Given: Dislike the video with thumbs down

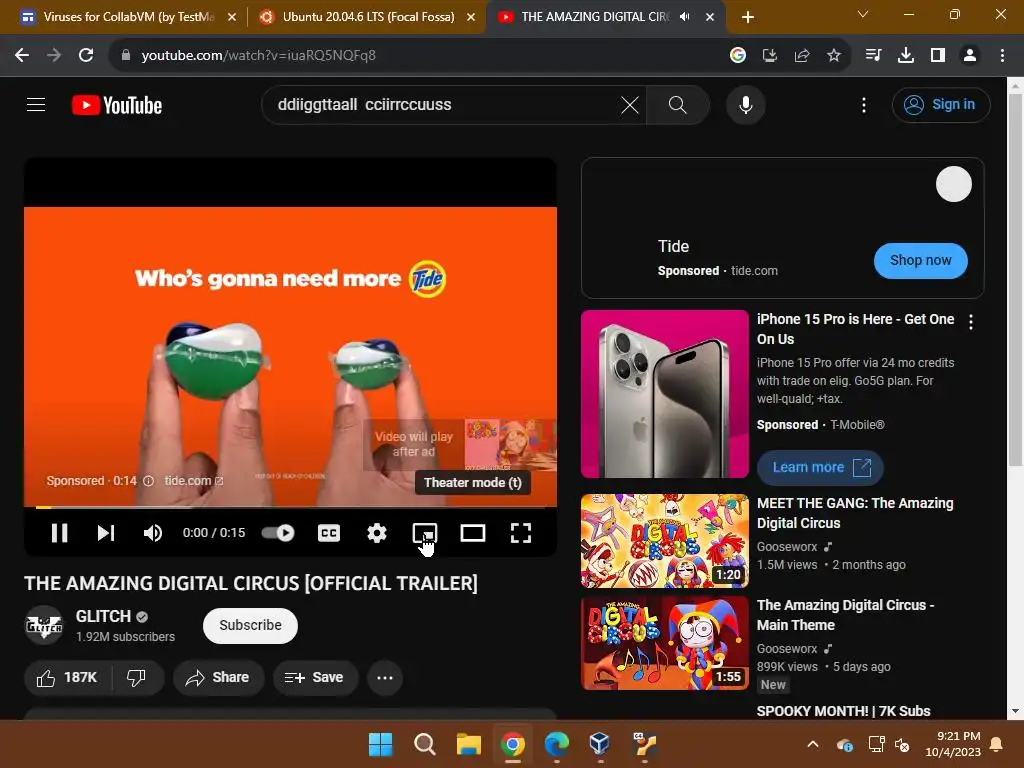Looking at the screenshot, I should [136, 678].
